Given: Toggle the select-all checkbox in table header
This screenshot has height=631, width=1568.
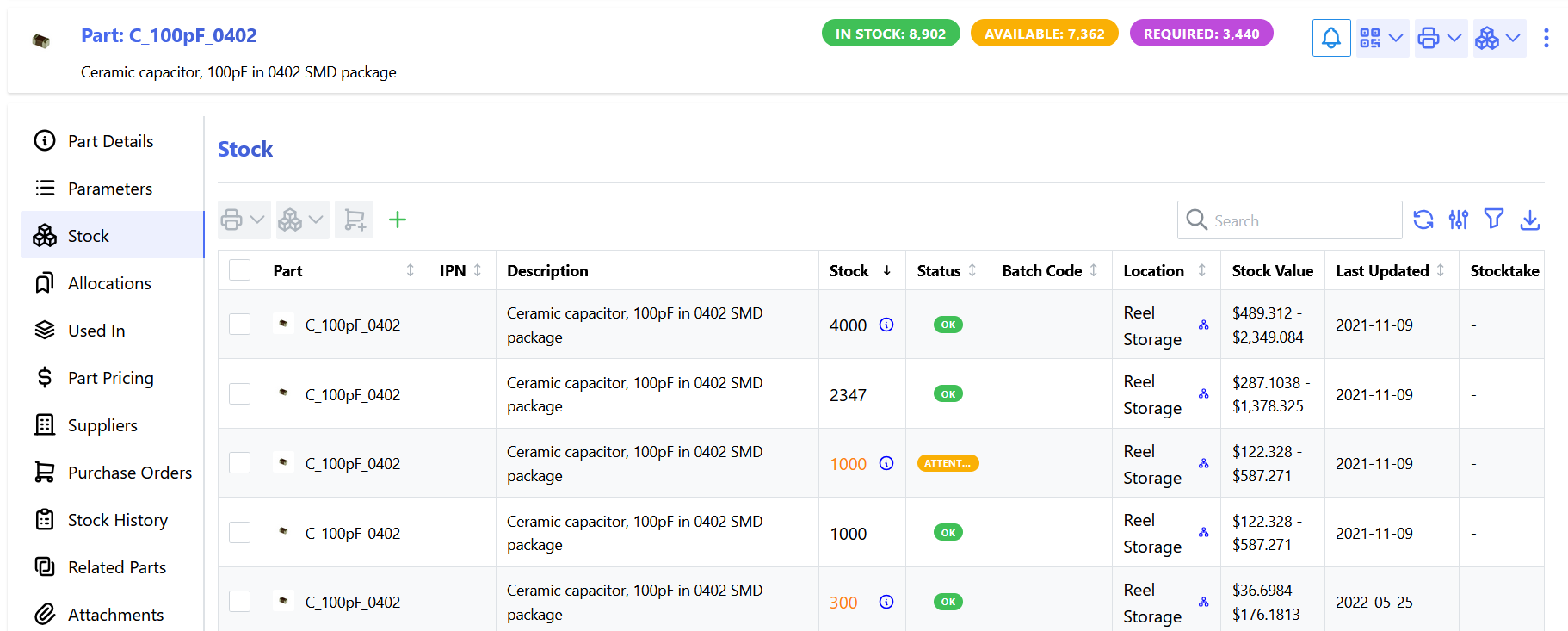Looking at the screenshot, I should point(240,270).
